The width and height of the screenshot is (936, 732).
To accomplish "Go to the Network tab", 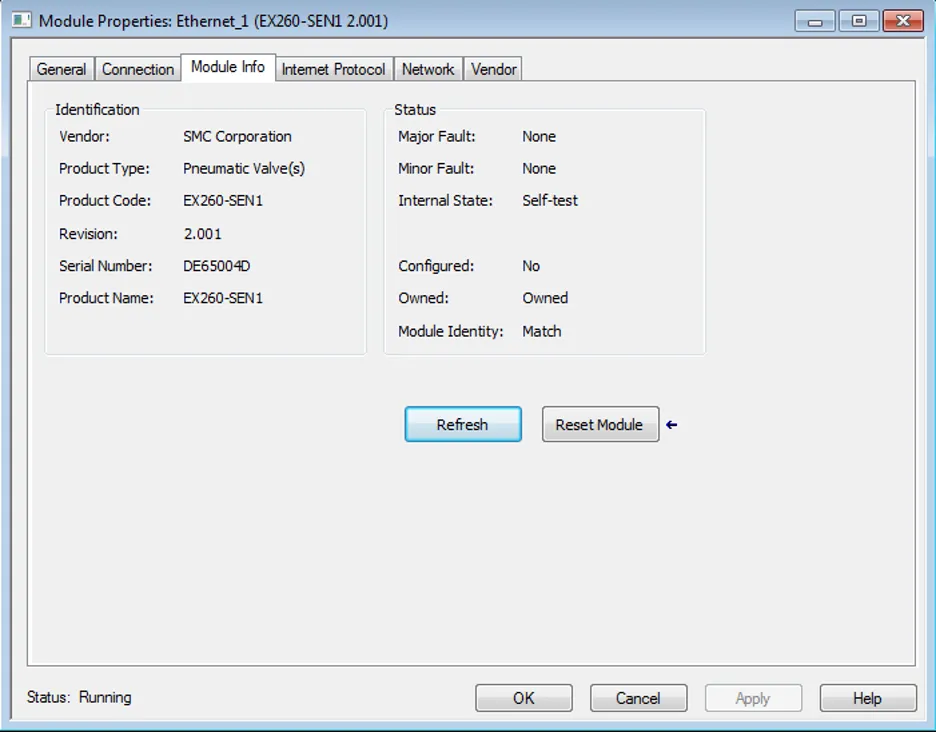I will (428, 69).
